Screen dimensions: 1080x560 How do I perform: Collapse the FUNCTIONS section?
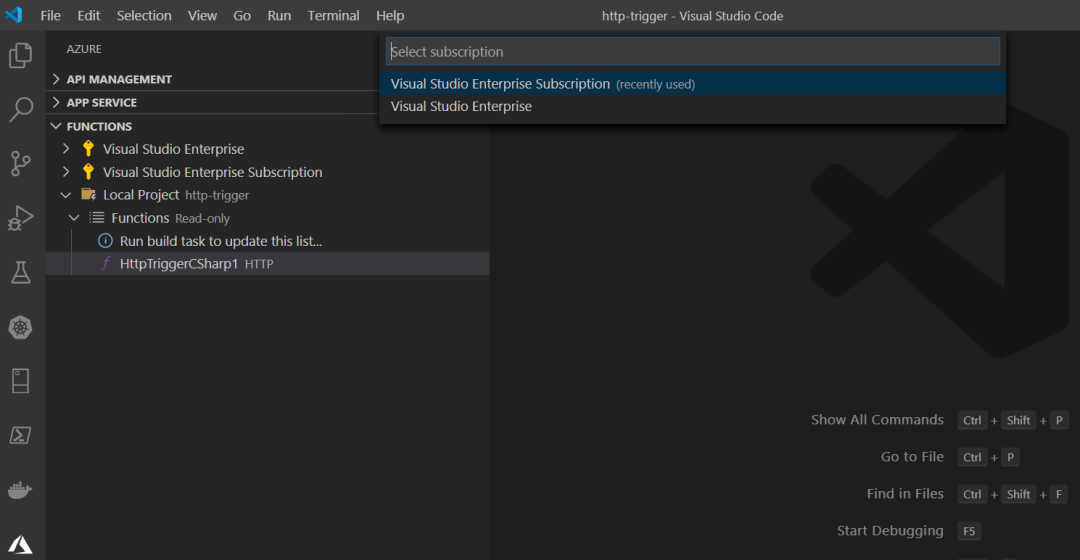[56, 127]
